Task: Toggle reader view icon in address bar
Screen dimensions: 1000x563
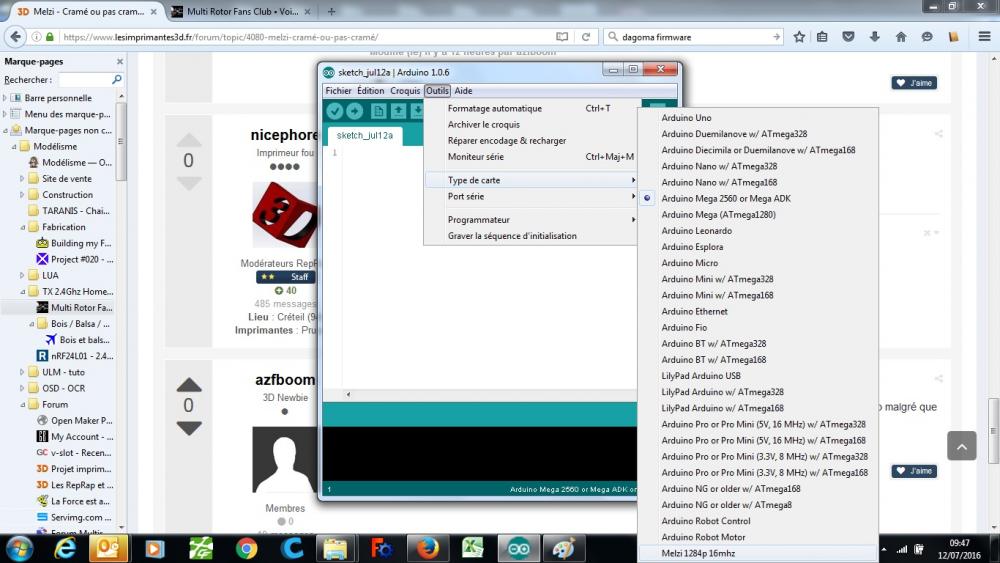Action: coord(562,37)
